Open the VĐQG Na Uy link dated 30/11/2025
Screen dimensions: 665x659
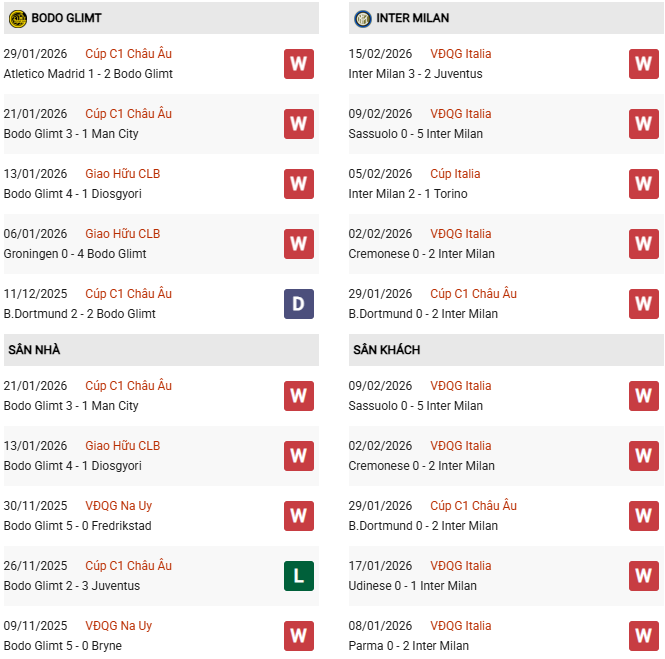(118, 506)
